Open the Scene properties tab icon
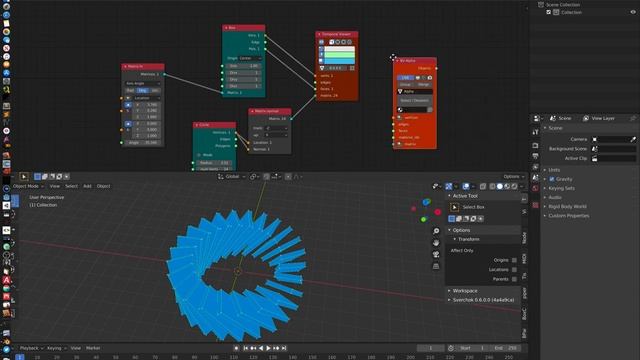The width and height of the screenshot is (640, 360). click(536, 178)
